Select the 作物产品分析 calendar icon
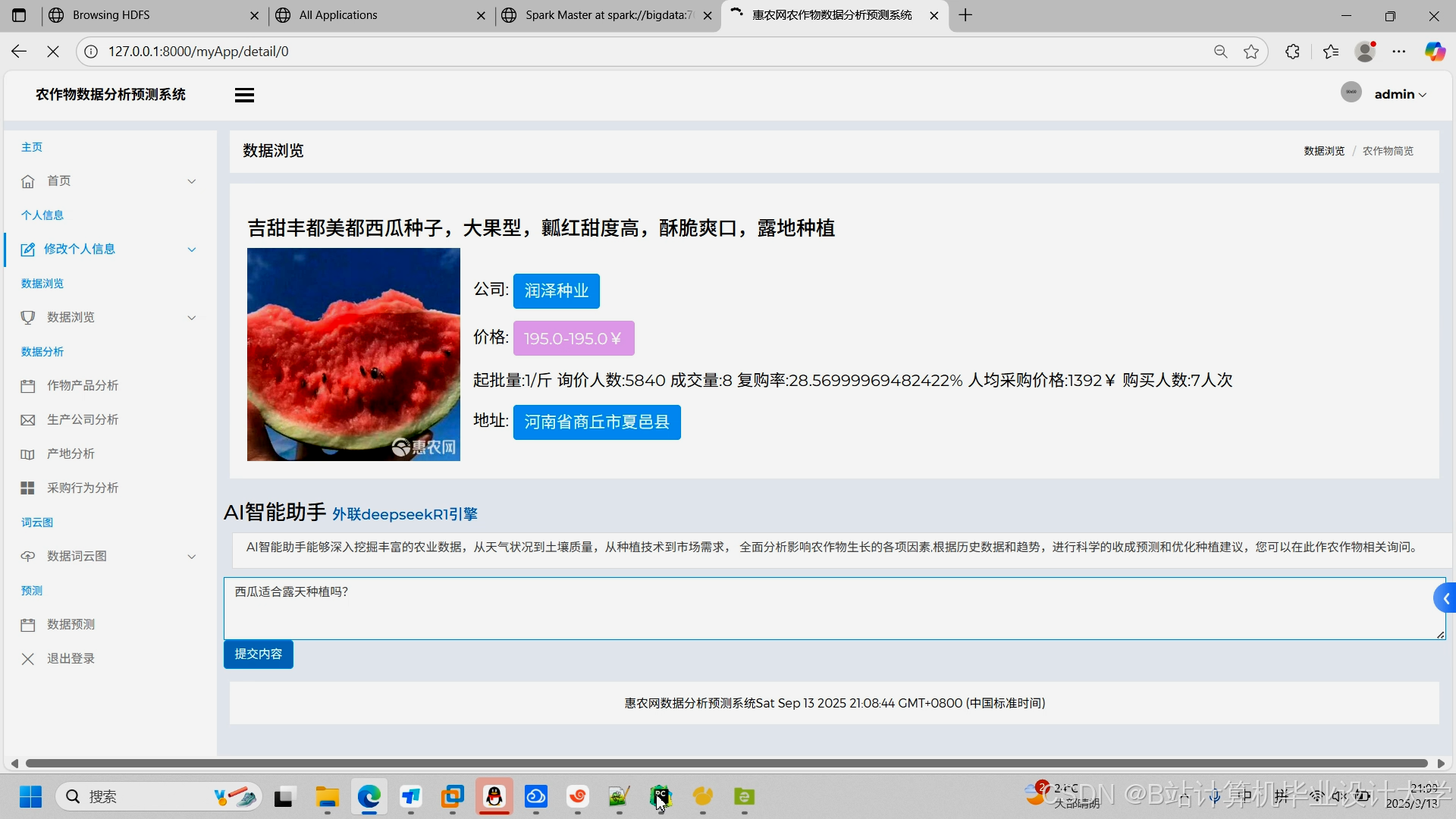 pos(27,385)
